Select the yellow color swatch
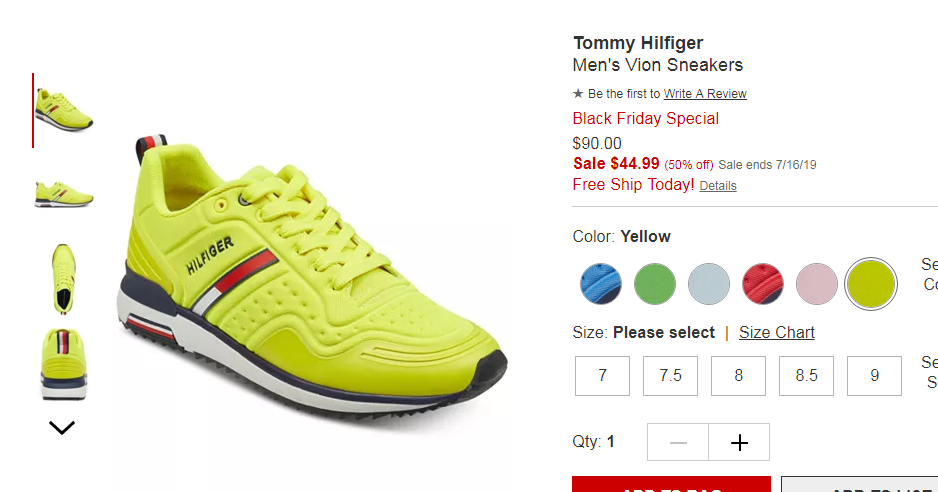Viewport: 938px width, 492px height. (870, 284)
